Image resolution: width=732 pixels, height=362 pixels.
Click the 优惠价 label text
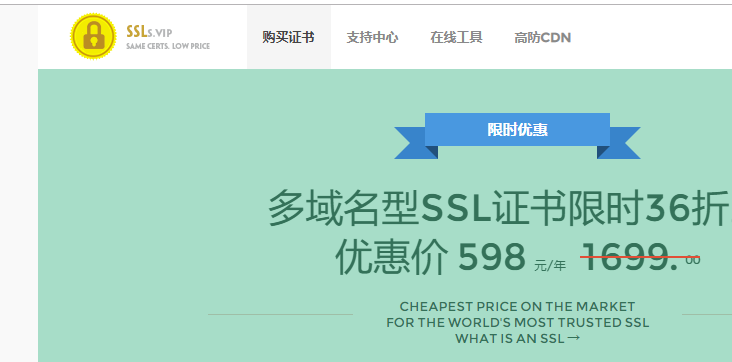click(391, 257)
